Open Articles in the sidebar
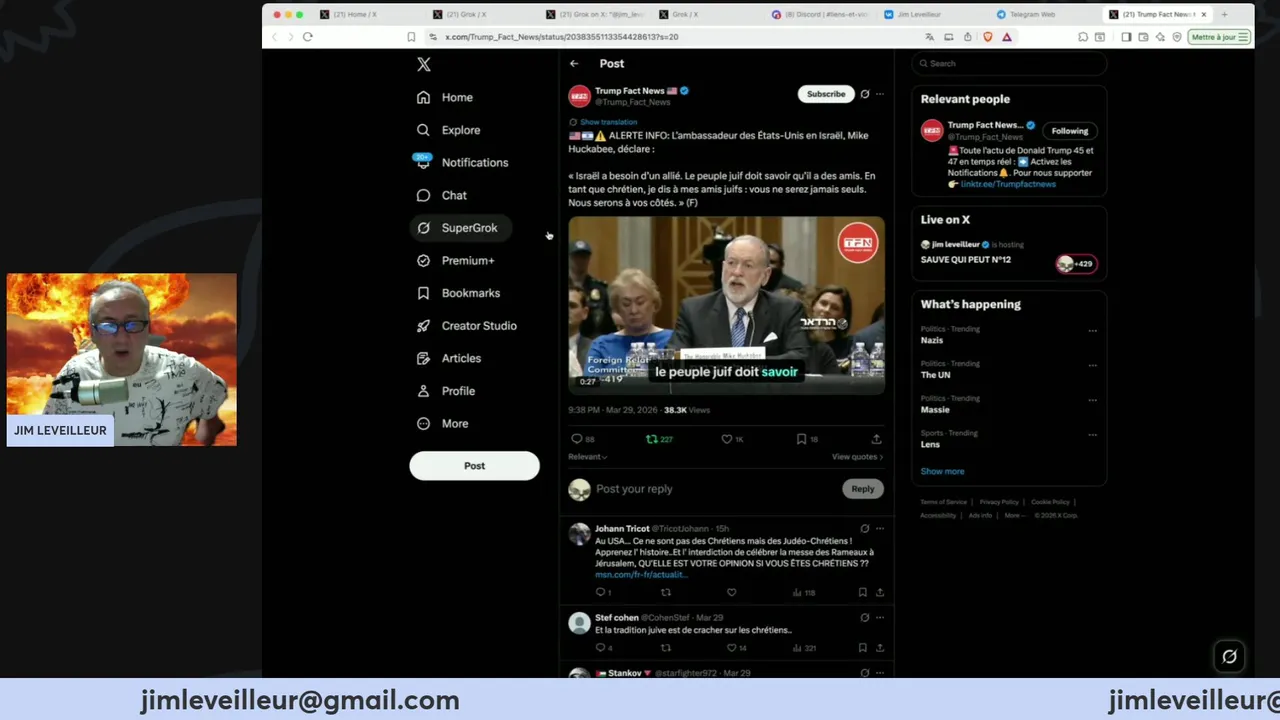 click(x=449, y=358)
